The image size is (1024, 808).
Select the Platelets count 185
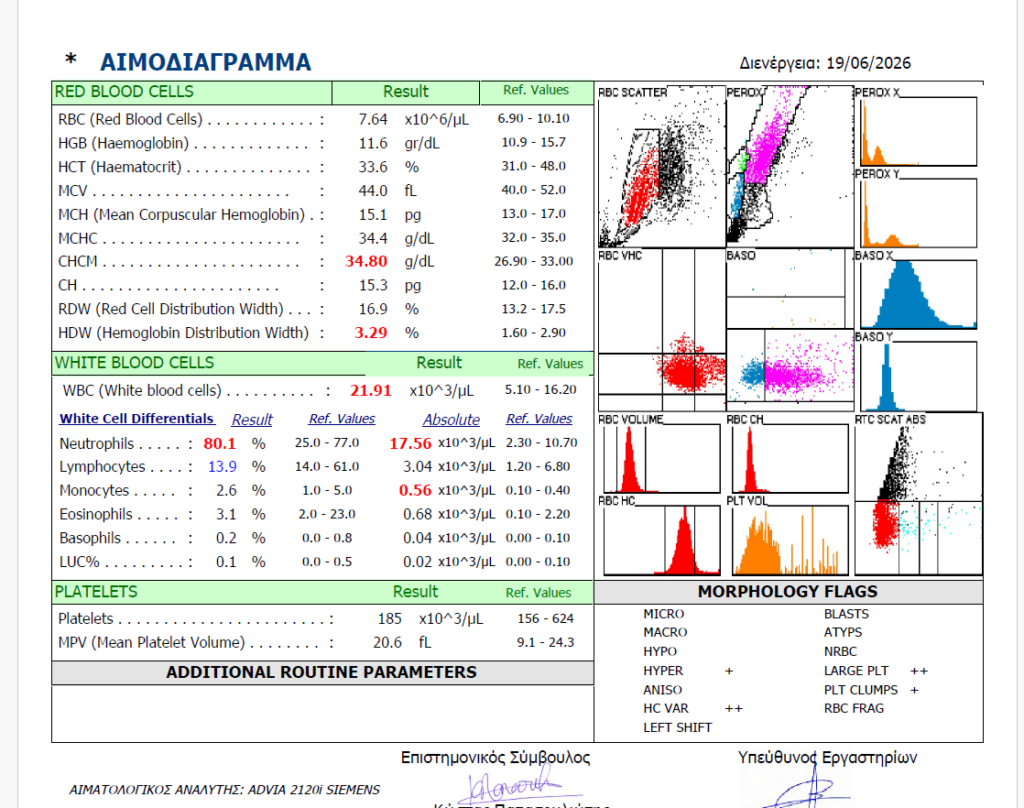pyautogui.click(x=389, y=619)
